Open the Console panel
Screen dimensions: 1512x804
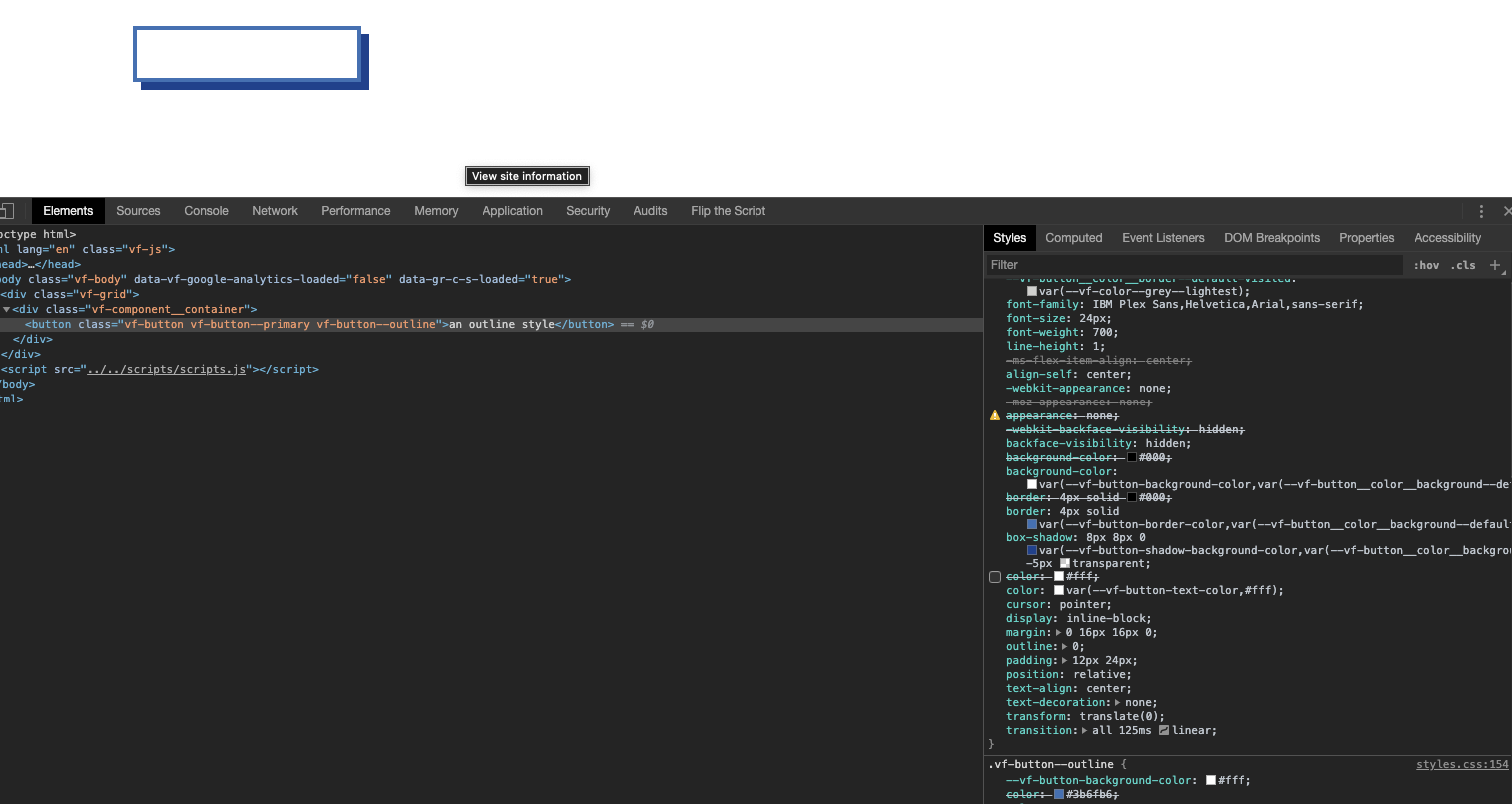tap(206, 211)
